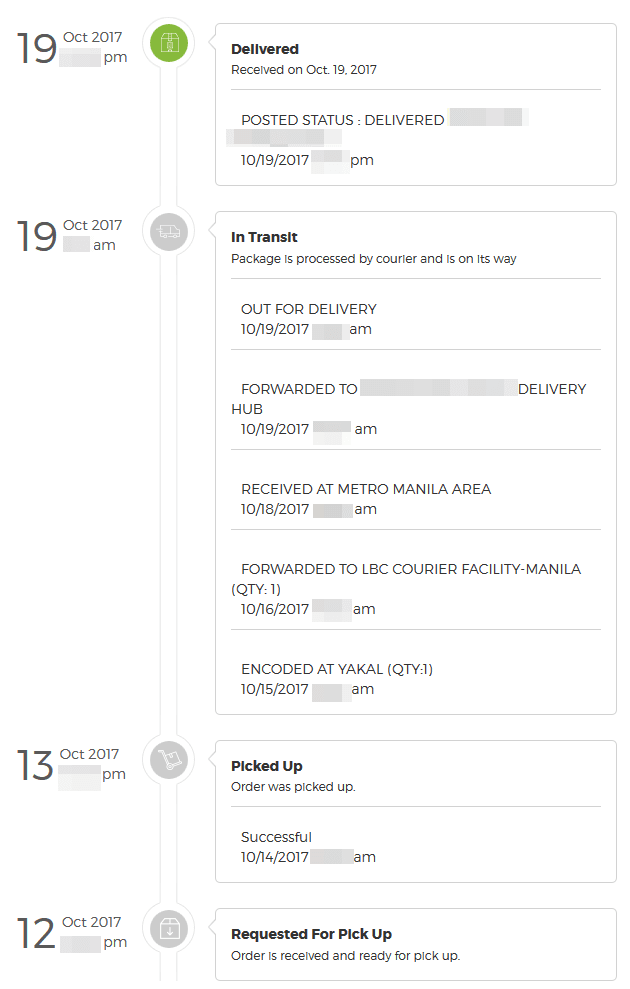
Task: Click the 'Received on Oct. 19, 2017' text
Action: pos(303,70)
